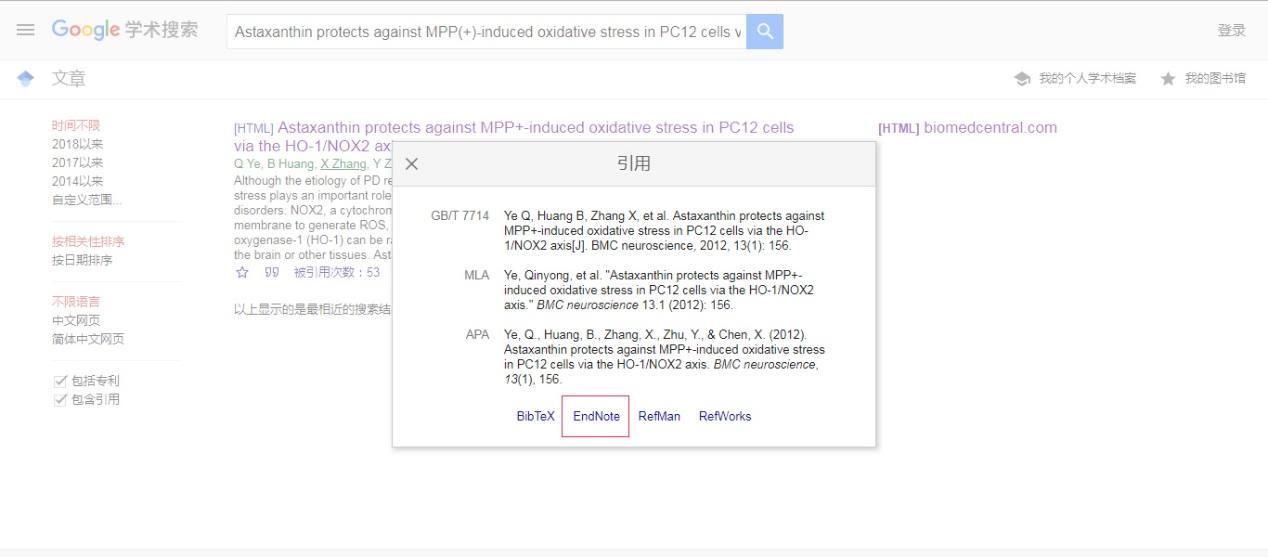
Task: Filter results to 2018以来
Action: click(x=77, y=144)
